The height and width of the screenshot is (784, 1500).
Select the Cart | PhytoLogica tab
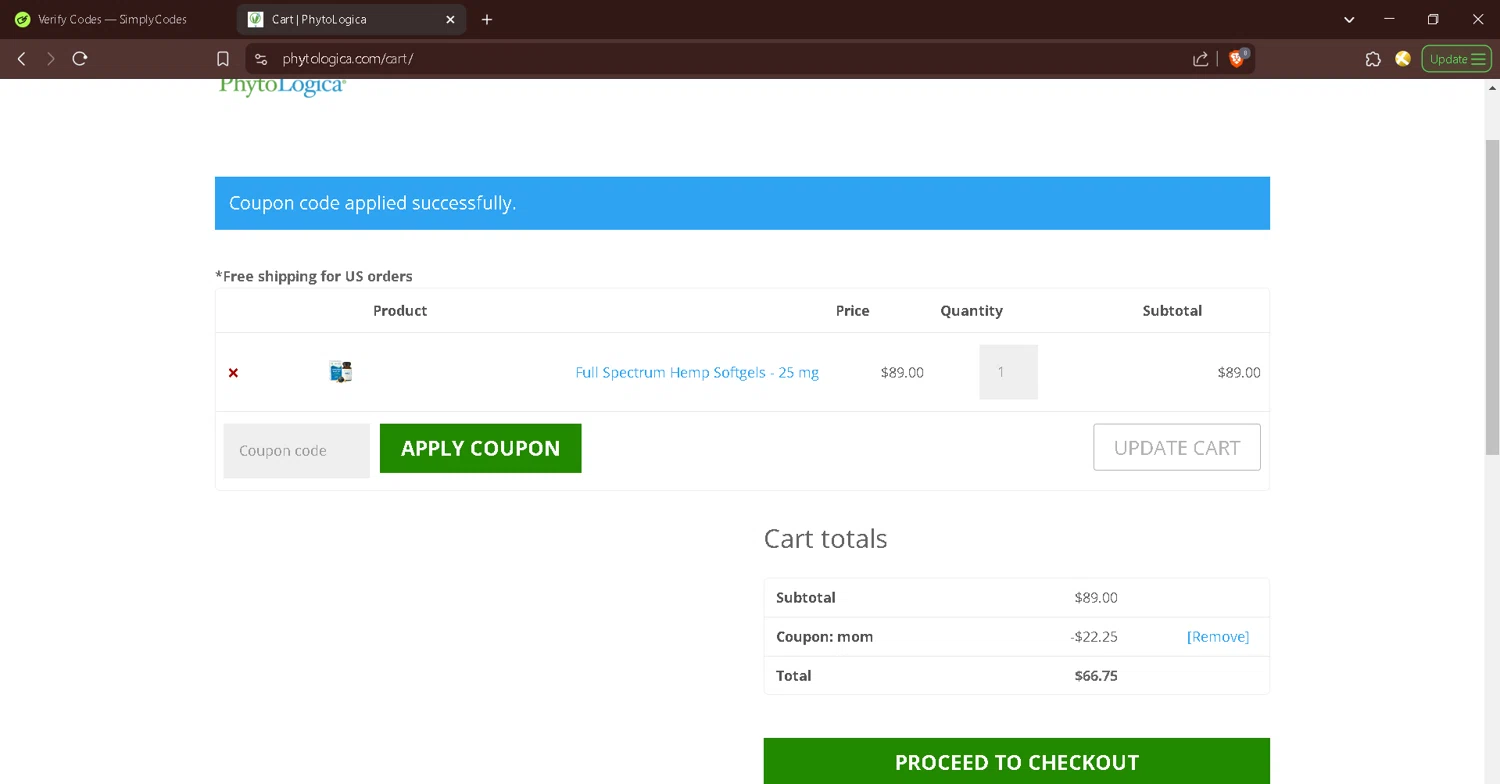[x=350, y=19]
